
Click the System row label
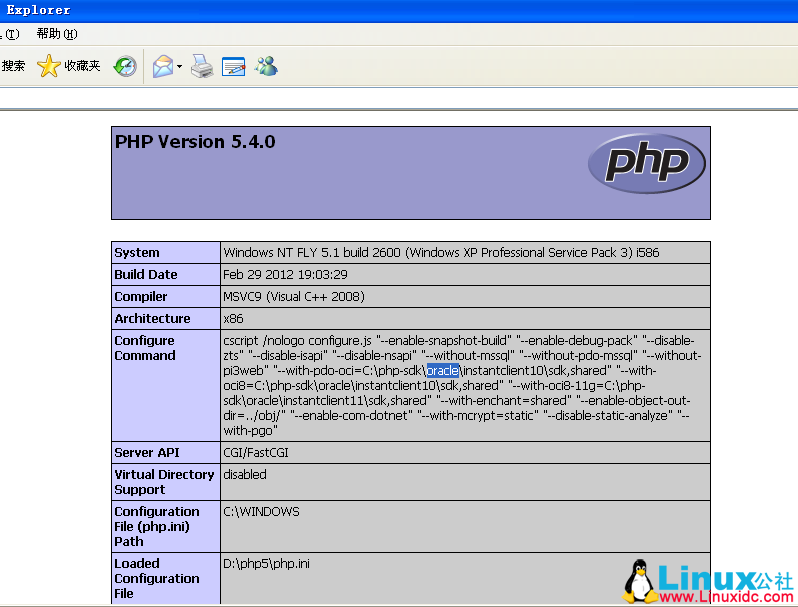[137, 252]
